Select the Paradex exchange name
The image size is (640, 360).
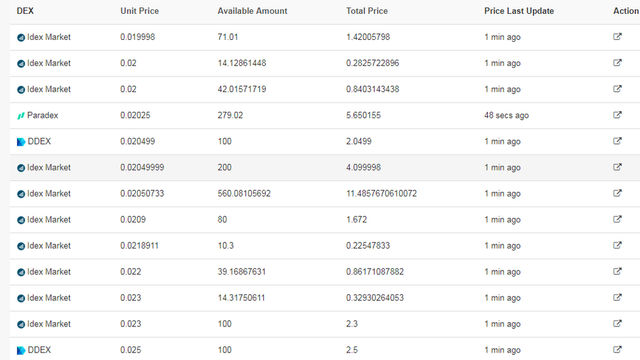tap(42, 115)
